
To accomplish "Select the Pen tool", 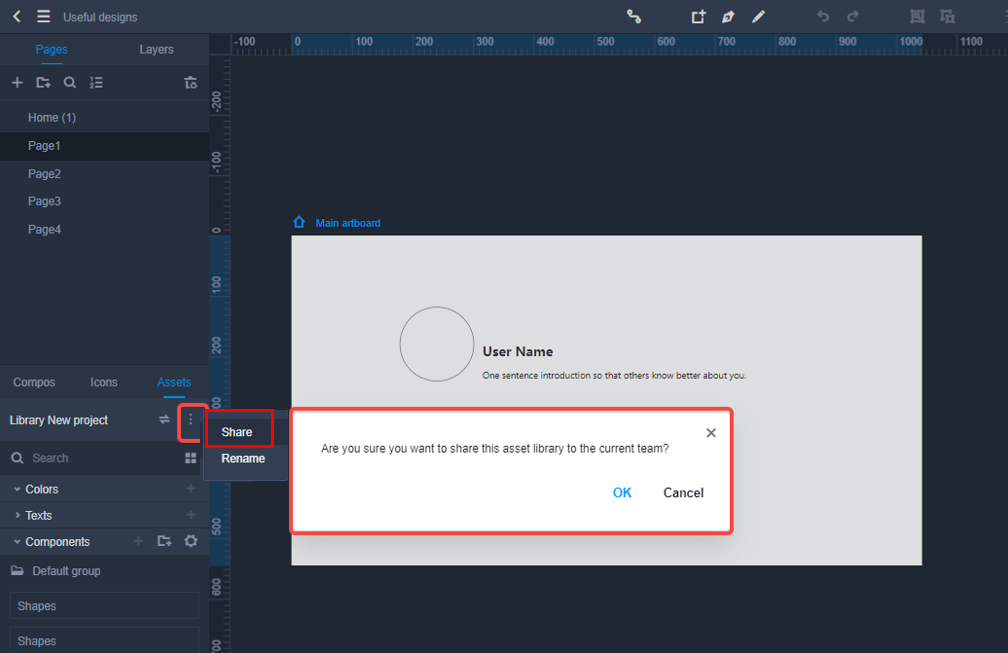I will [x=728, y=17].
